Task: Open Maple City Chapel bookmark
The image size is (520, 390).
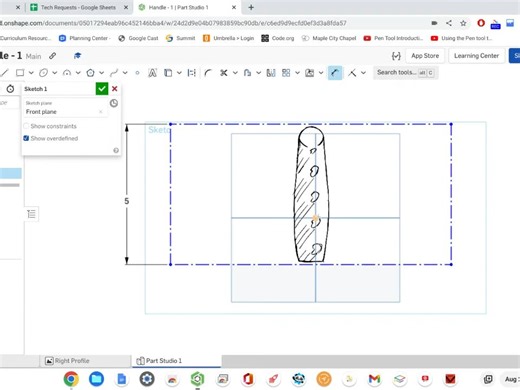Action: tap(329, 38)
